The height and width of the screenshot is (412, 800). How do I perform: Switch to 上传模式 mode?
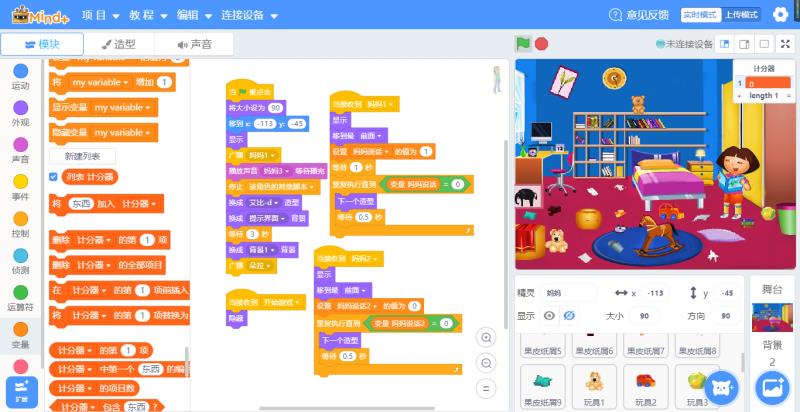coord(741,15)
